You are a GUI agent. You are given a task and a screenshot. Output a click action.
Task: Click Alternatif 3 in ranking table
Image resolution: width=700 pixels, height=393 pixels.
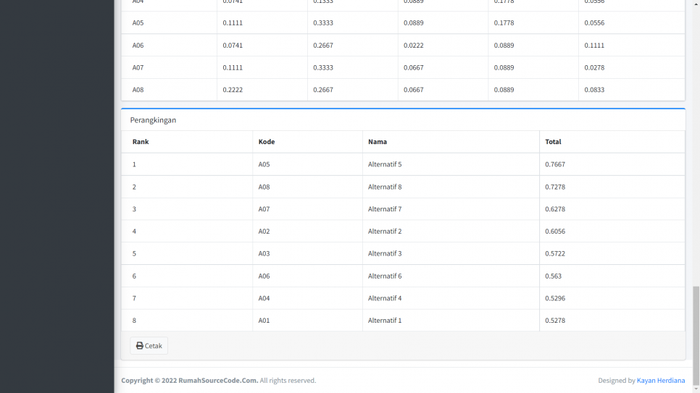(x=385, y=254)
